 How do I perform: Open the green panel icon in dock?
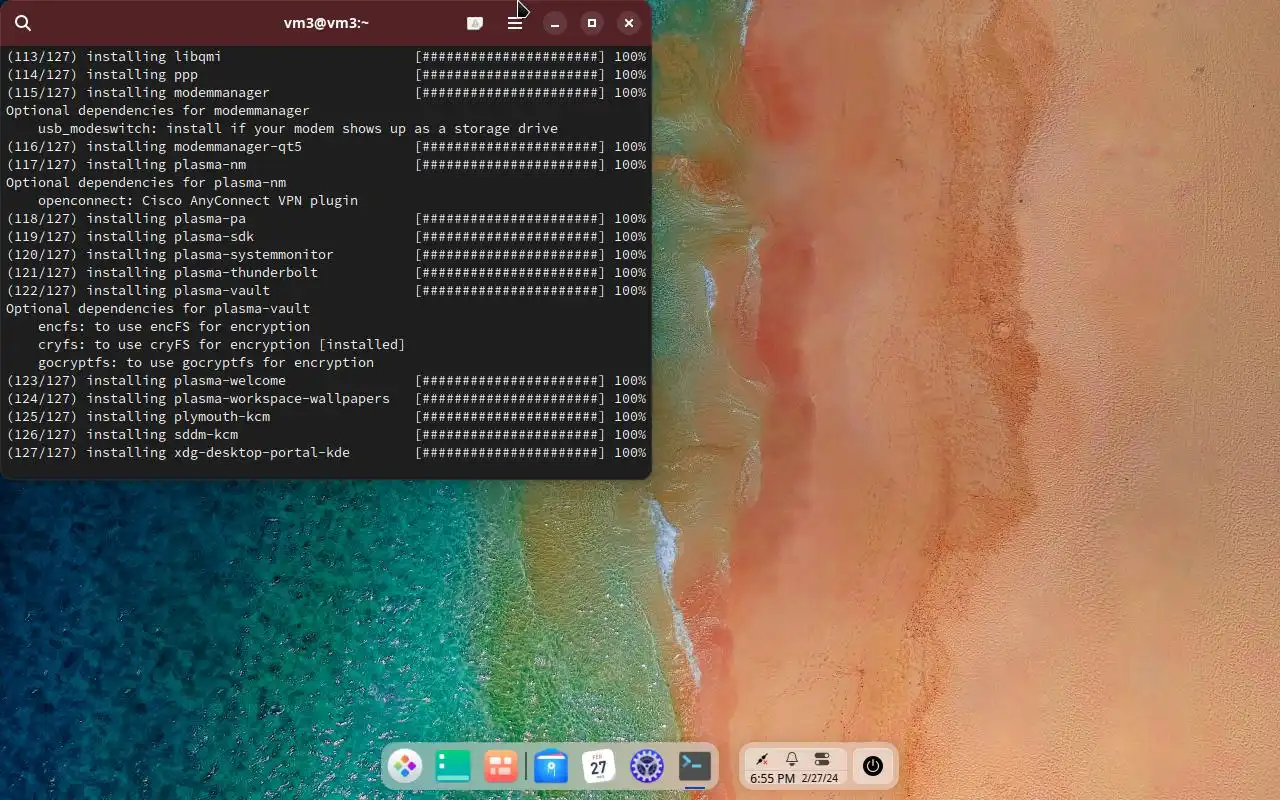(x=453, y=767)
